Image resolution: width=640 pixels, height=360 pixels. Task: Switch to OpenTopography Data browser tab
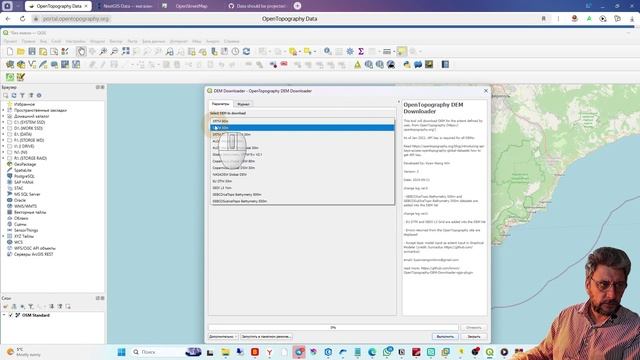pos(59,6)
